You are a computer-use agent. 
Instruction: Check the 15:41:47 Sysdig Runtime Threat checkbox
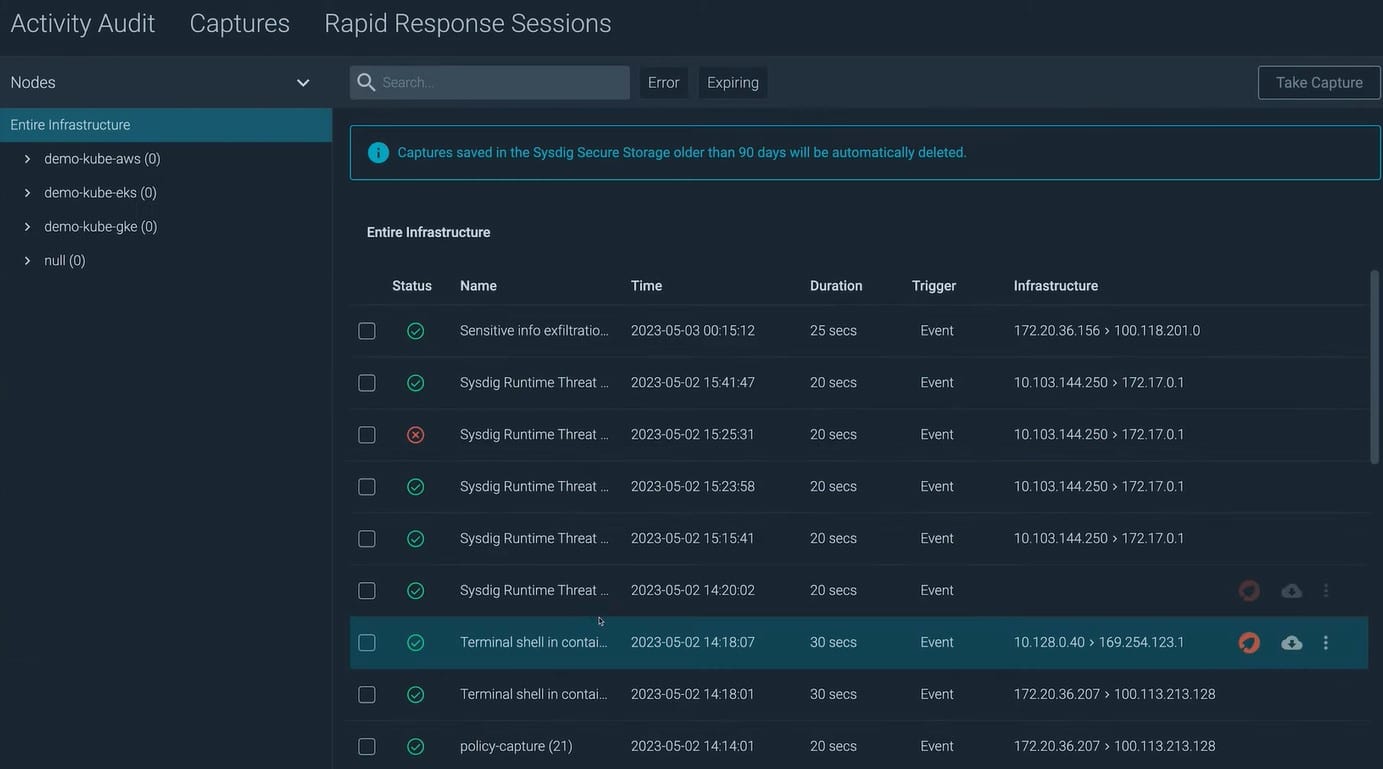coord(367,383)
